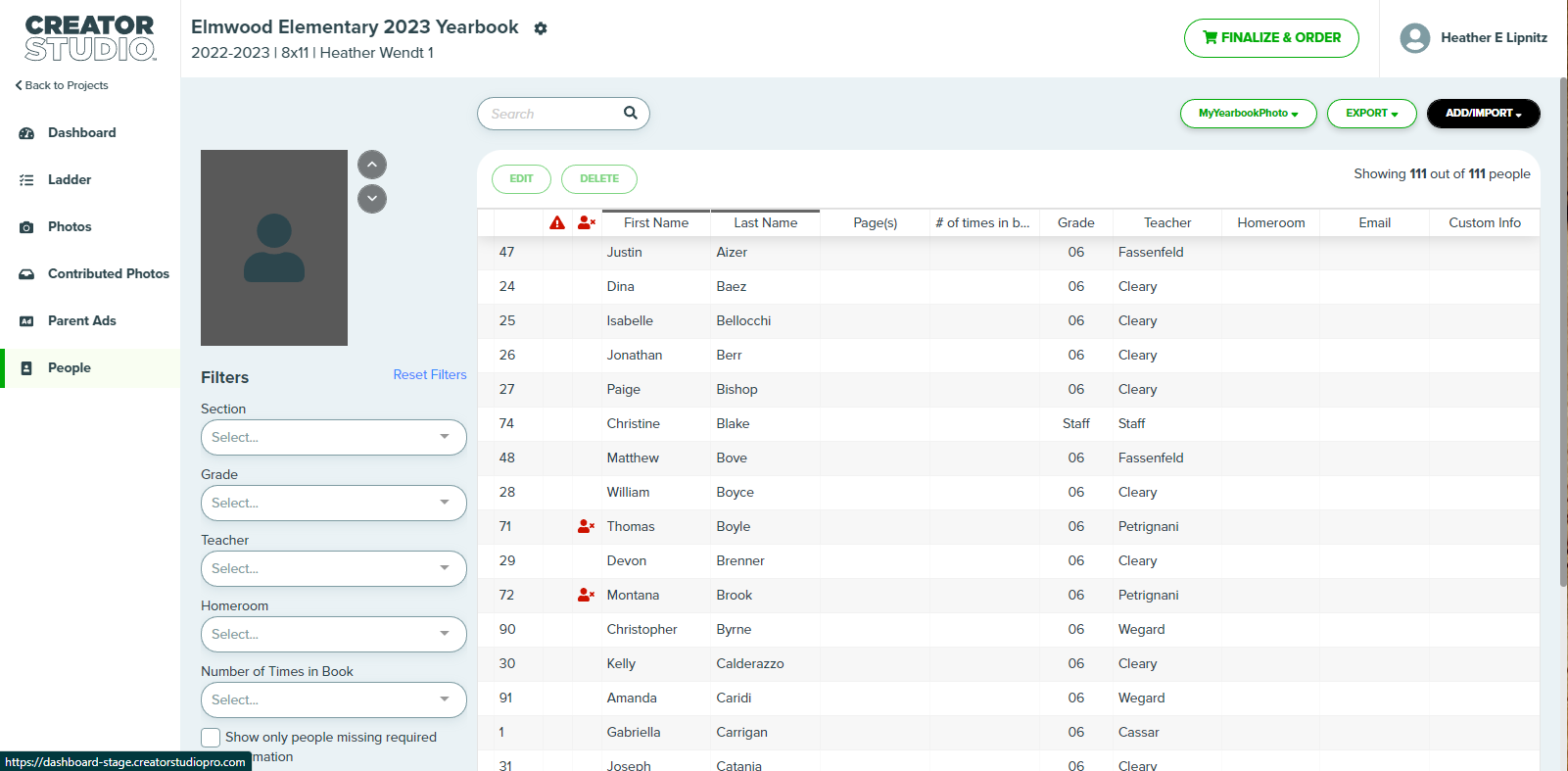Click the Creator Studio logo
1568x771 pixels.
tap(90, 38)
